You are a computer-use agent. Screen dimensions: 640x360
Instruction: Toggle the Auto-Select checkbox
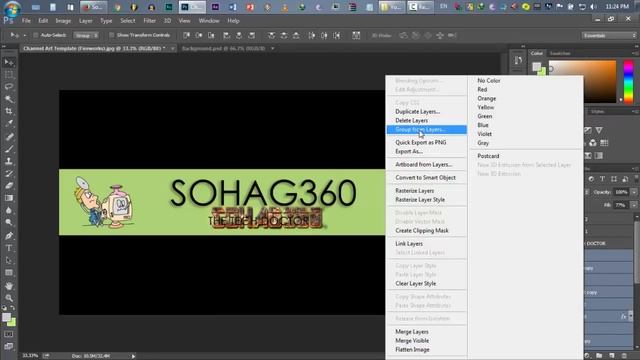36,36
